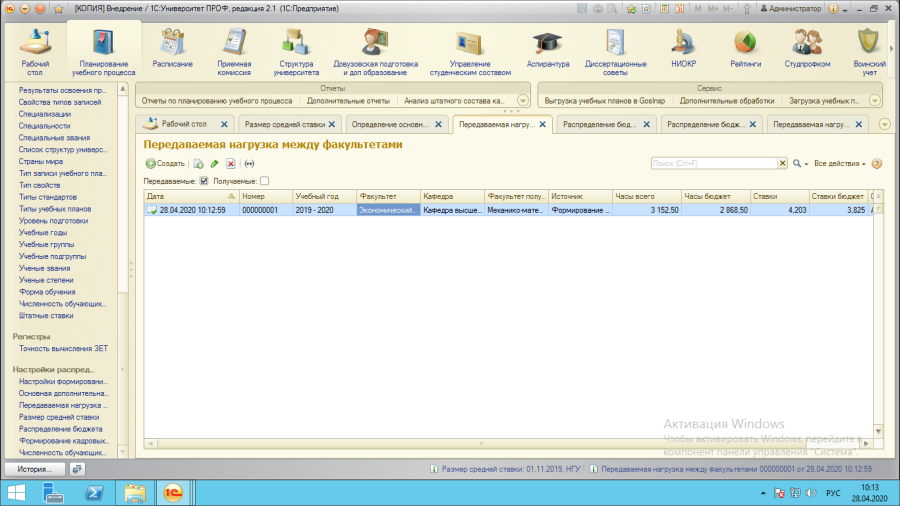Select the cell 28.04.2020 10:12:59
The height and width of the screenshot is (506, 900).
[x=192, y=210]
